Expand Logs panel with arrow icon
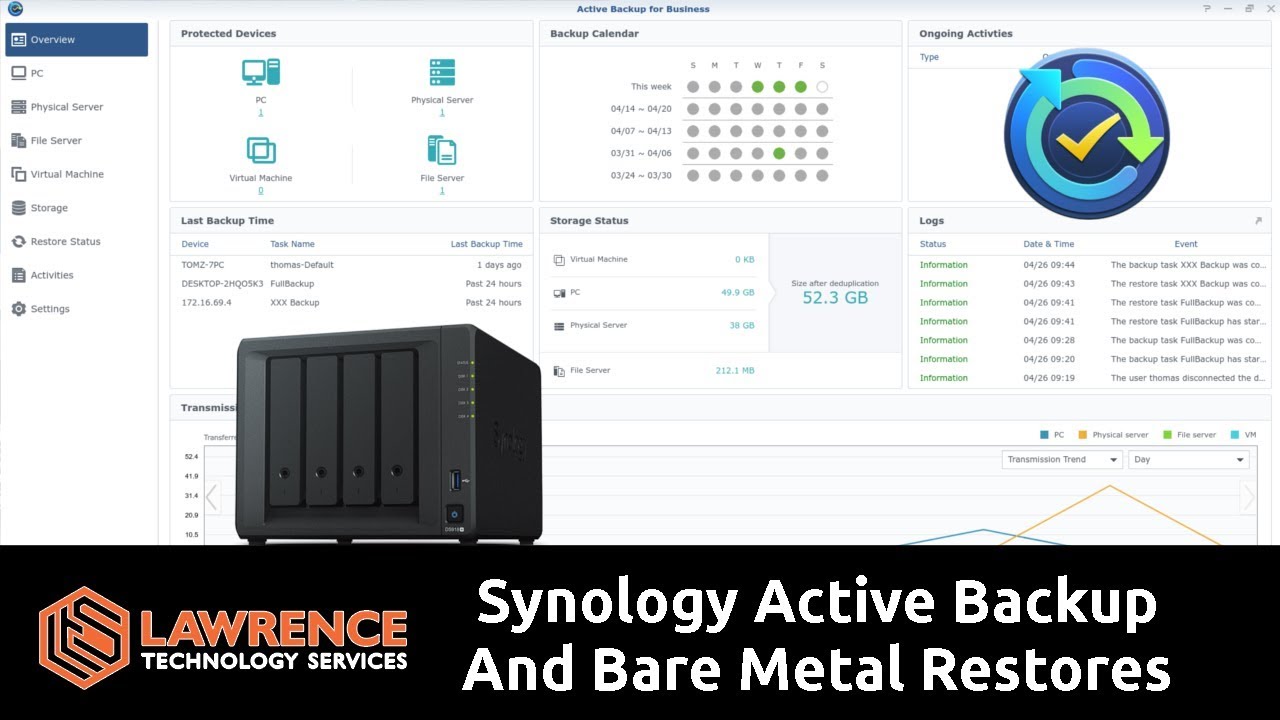Screen dimensions: 1280x720 pos(1258,221)
